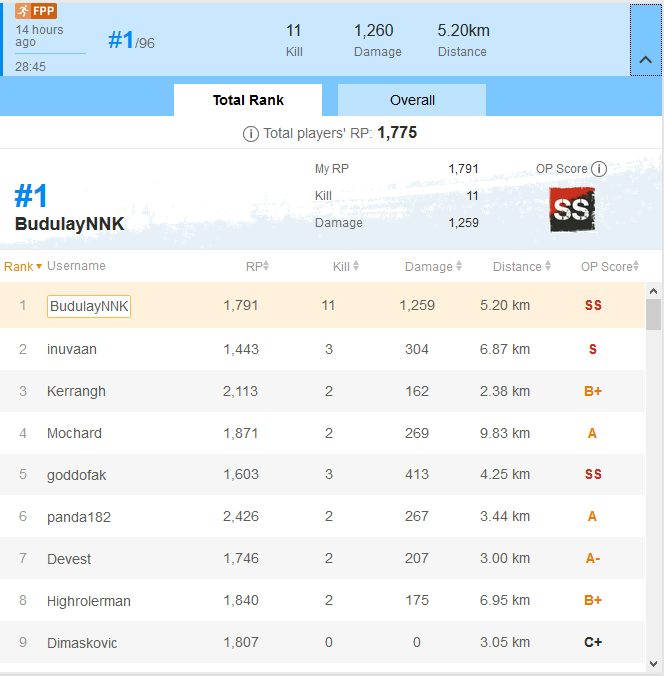Open inuvaan's player profile
Screen dimensions: 664x676
pos(72,349)
